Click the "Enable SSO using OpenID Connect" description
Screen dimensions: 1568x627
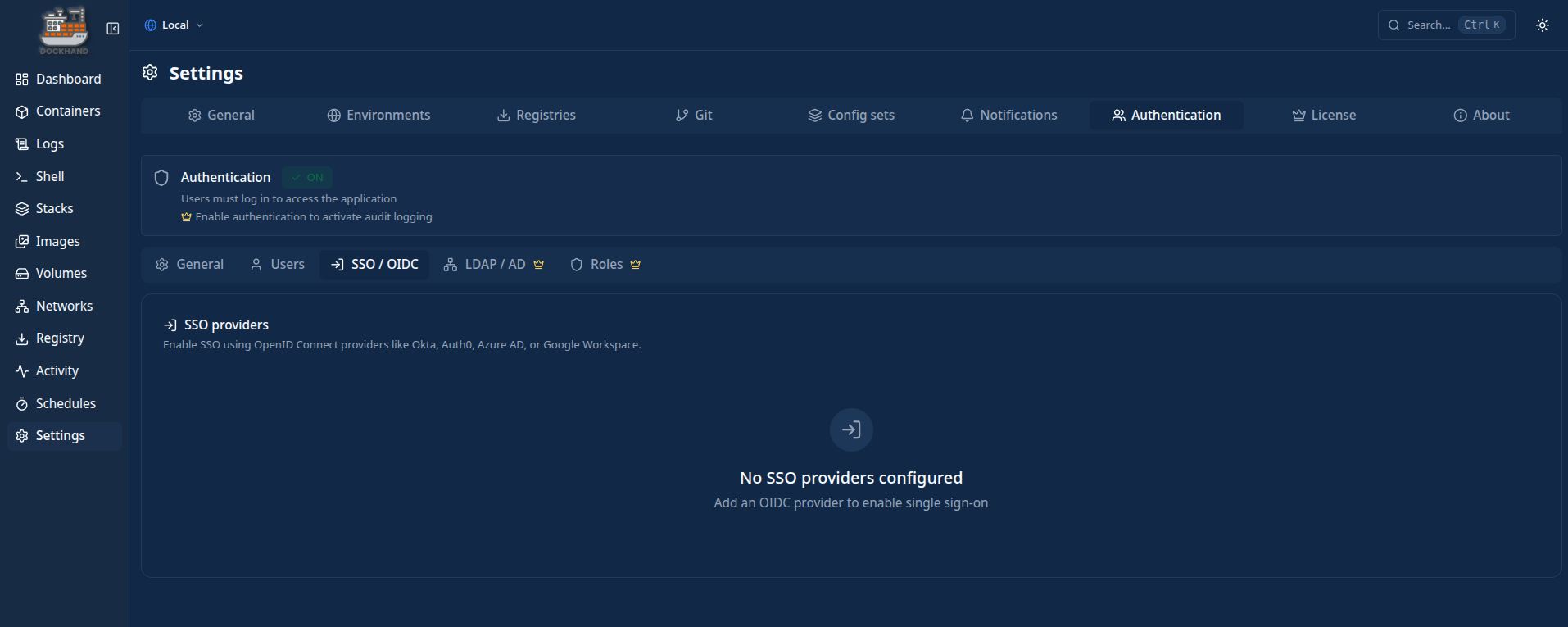401,345
